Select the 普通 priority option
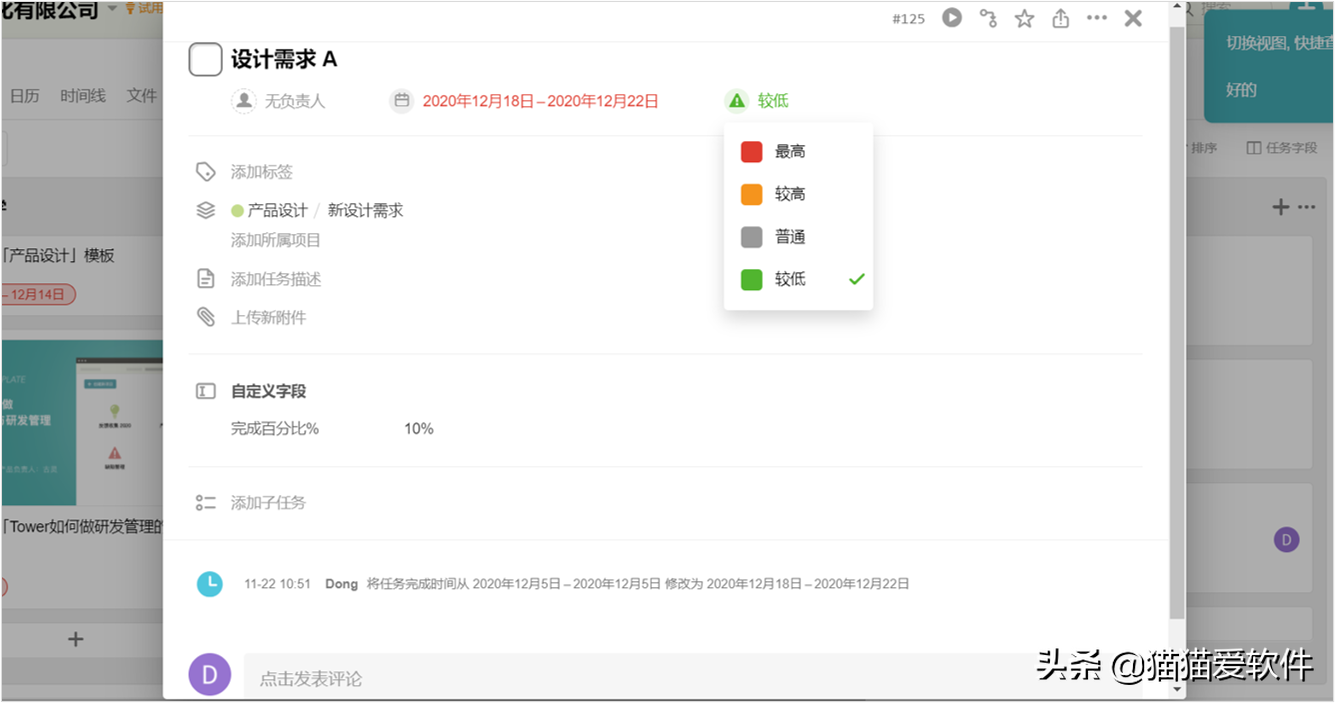This screenshot has width=1335, height=703. (789, 236)
